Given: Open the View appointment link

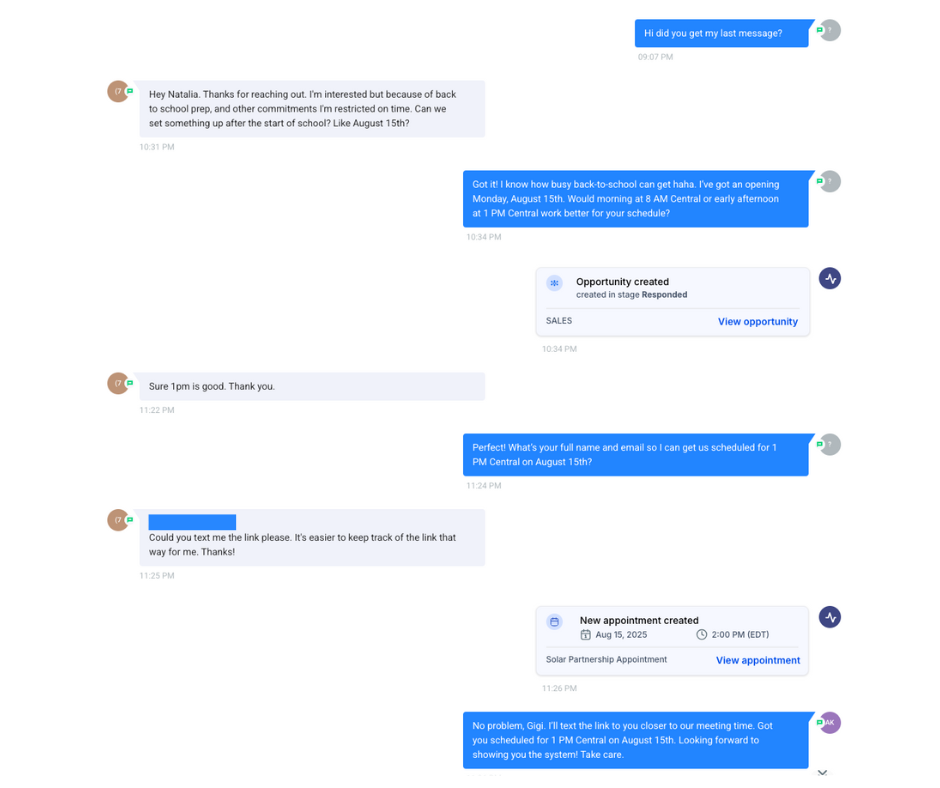Looking at the screenshot, I should pyautogui.click(x=757, y=660).
